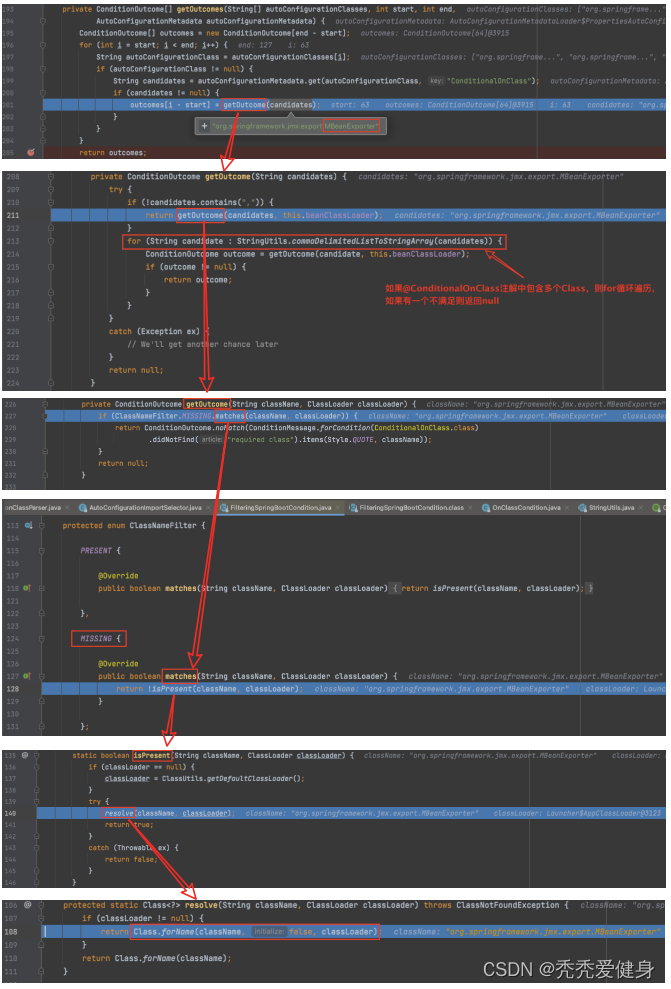Click the @ gutter icon at line 107
Viewport: 671px width, 989px height.
27,905
